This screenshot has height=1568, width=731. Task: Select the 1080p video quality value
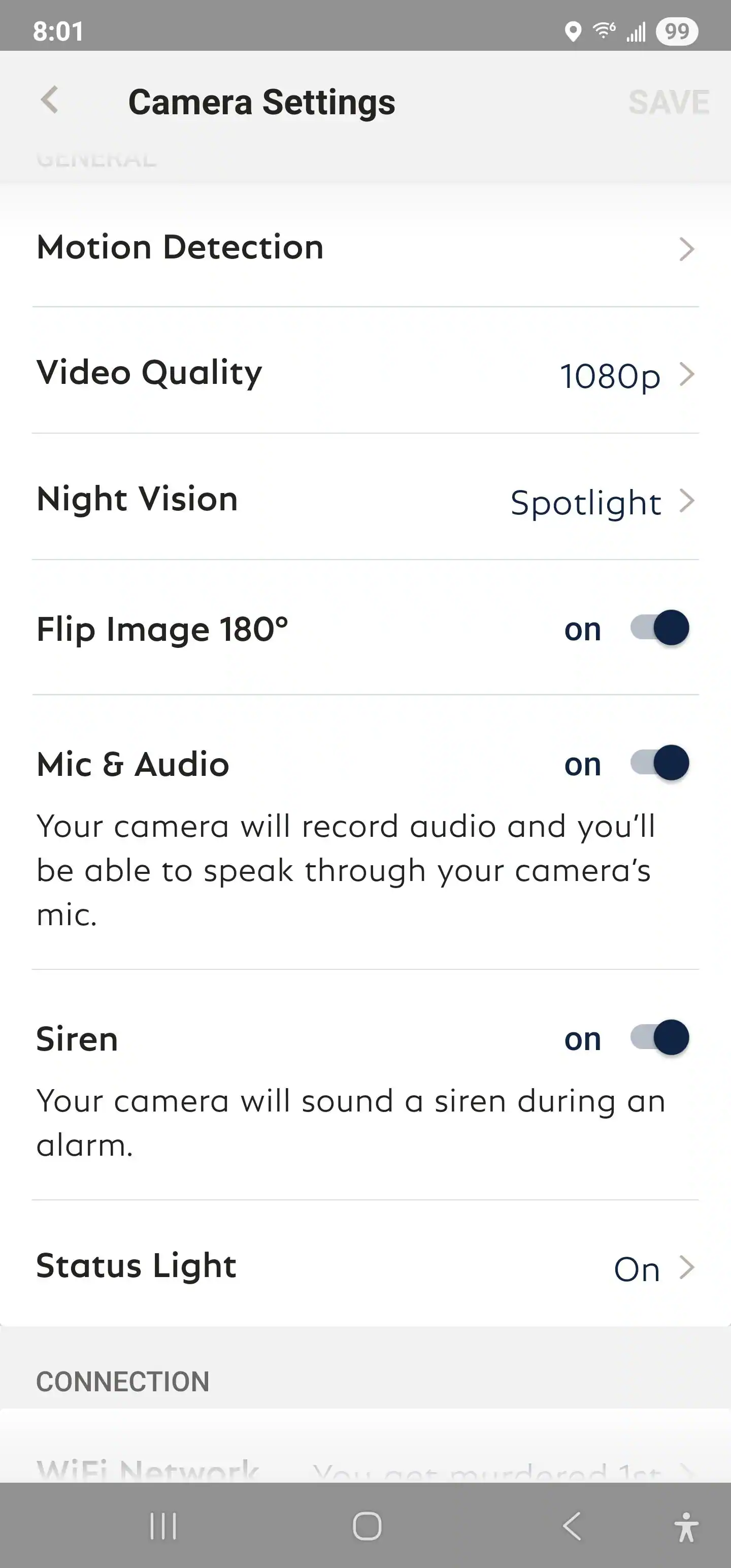(610, 376)
